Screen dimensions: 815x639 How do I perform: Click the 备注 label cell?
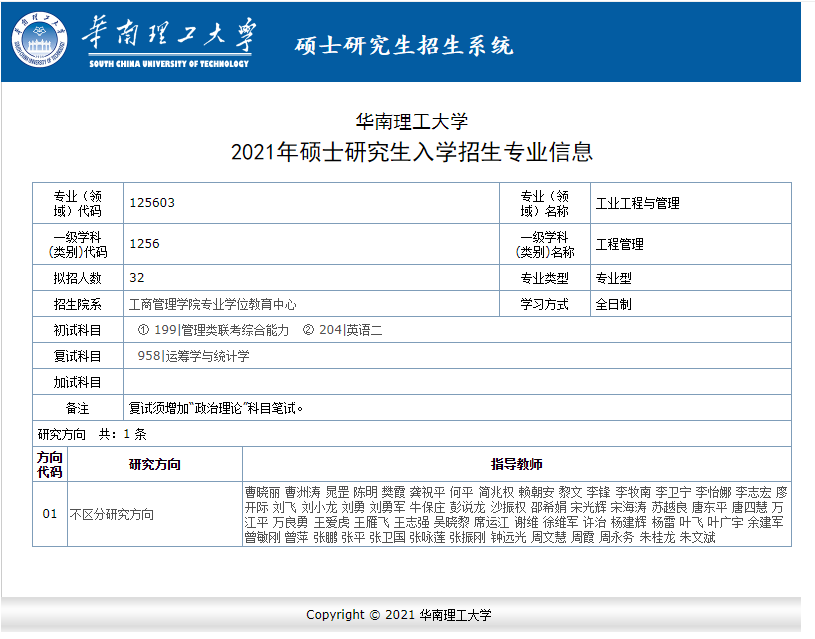coord(78,408)
